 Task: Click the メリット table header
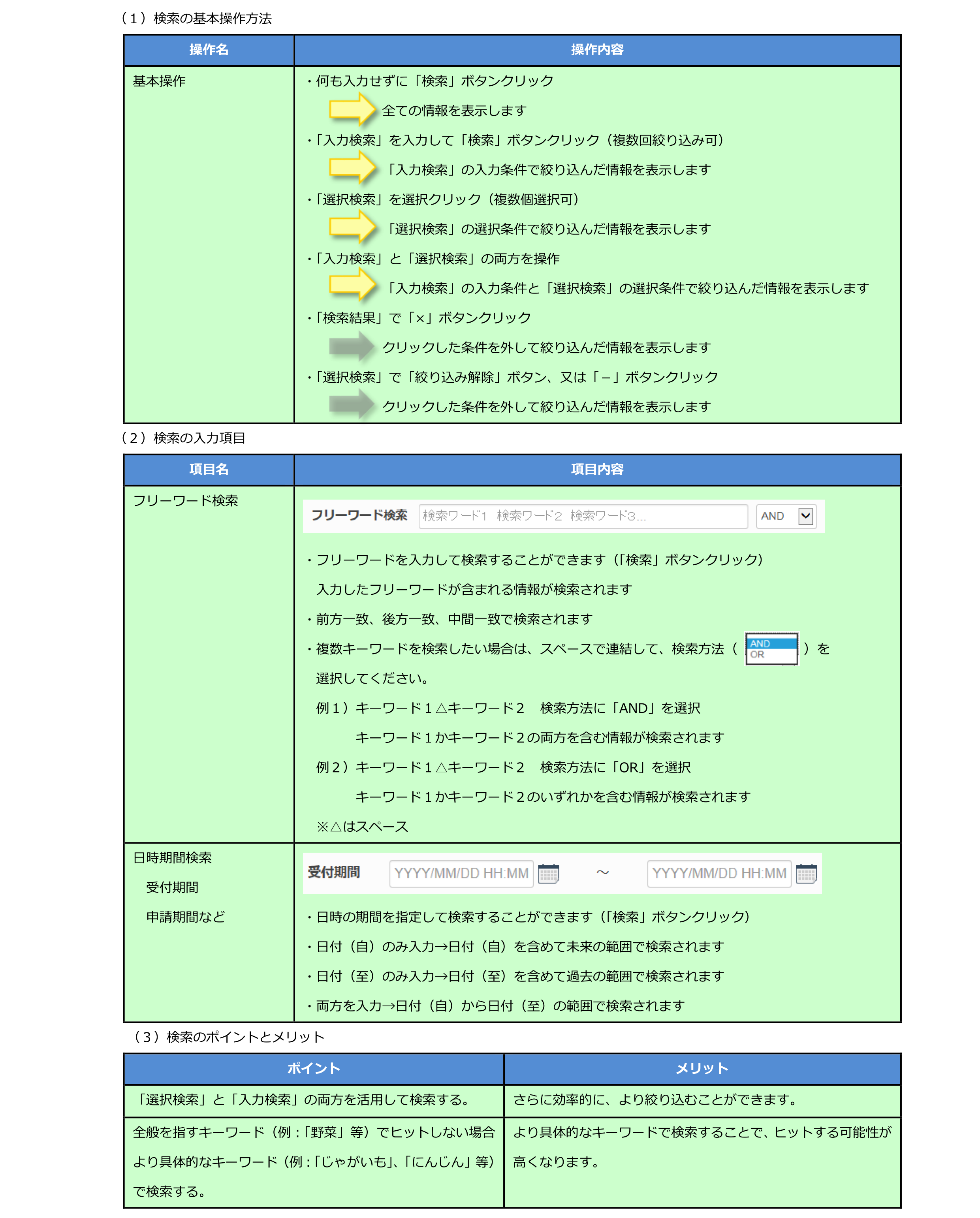702,1069
